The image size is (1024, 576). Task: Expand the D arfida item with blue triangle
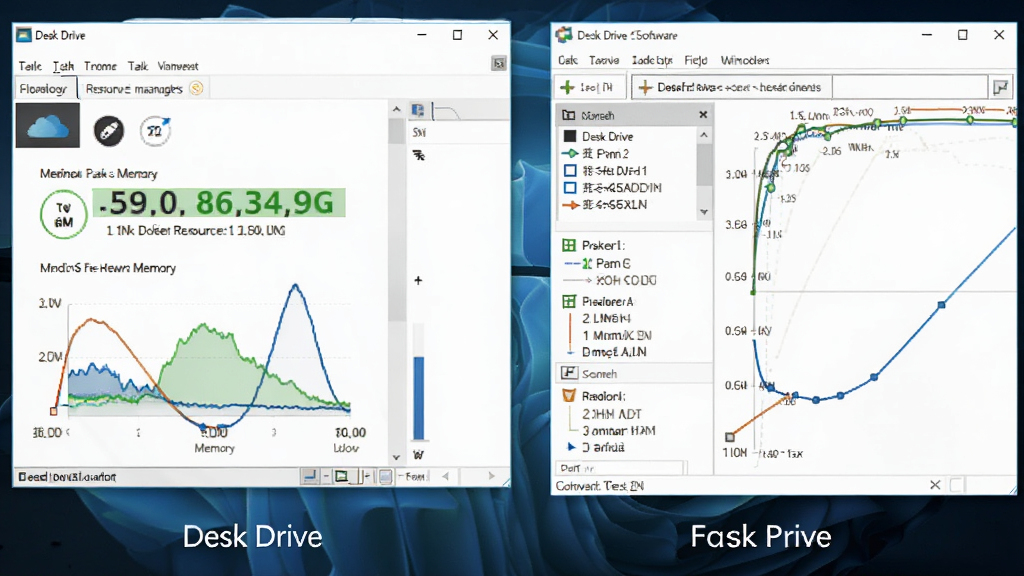(x=571, y=447)
